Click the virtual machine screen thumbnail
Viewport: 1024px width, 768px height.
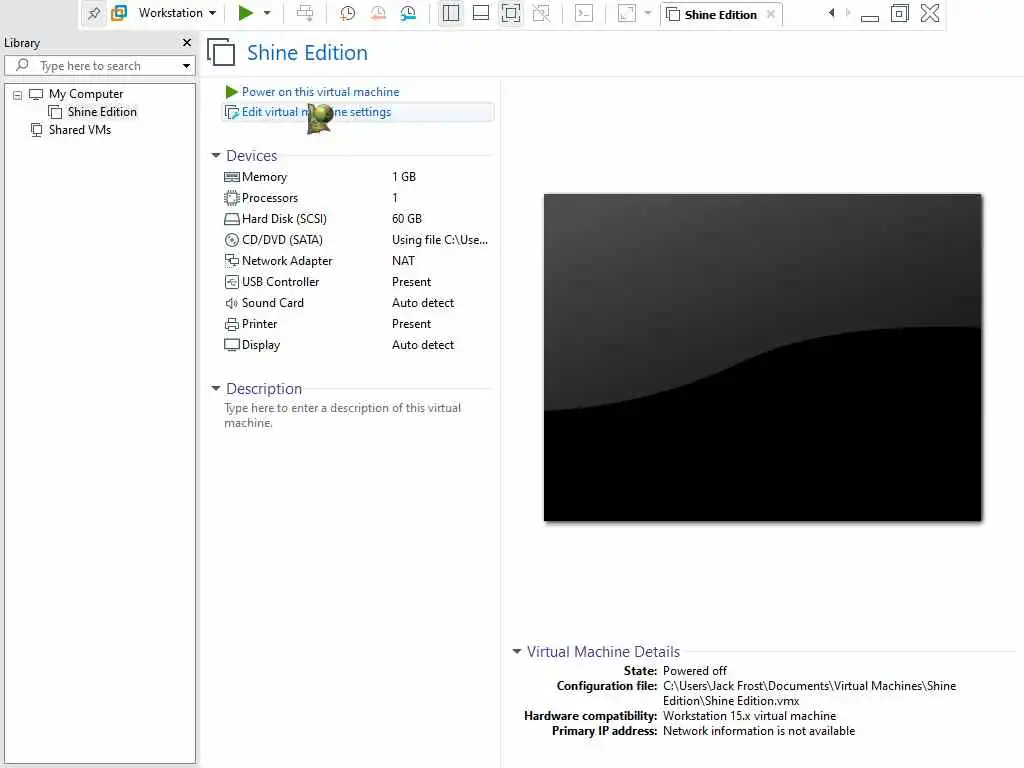tap(762, 358)
